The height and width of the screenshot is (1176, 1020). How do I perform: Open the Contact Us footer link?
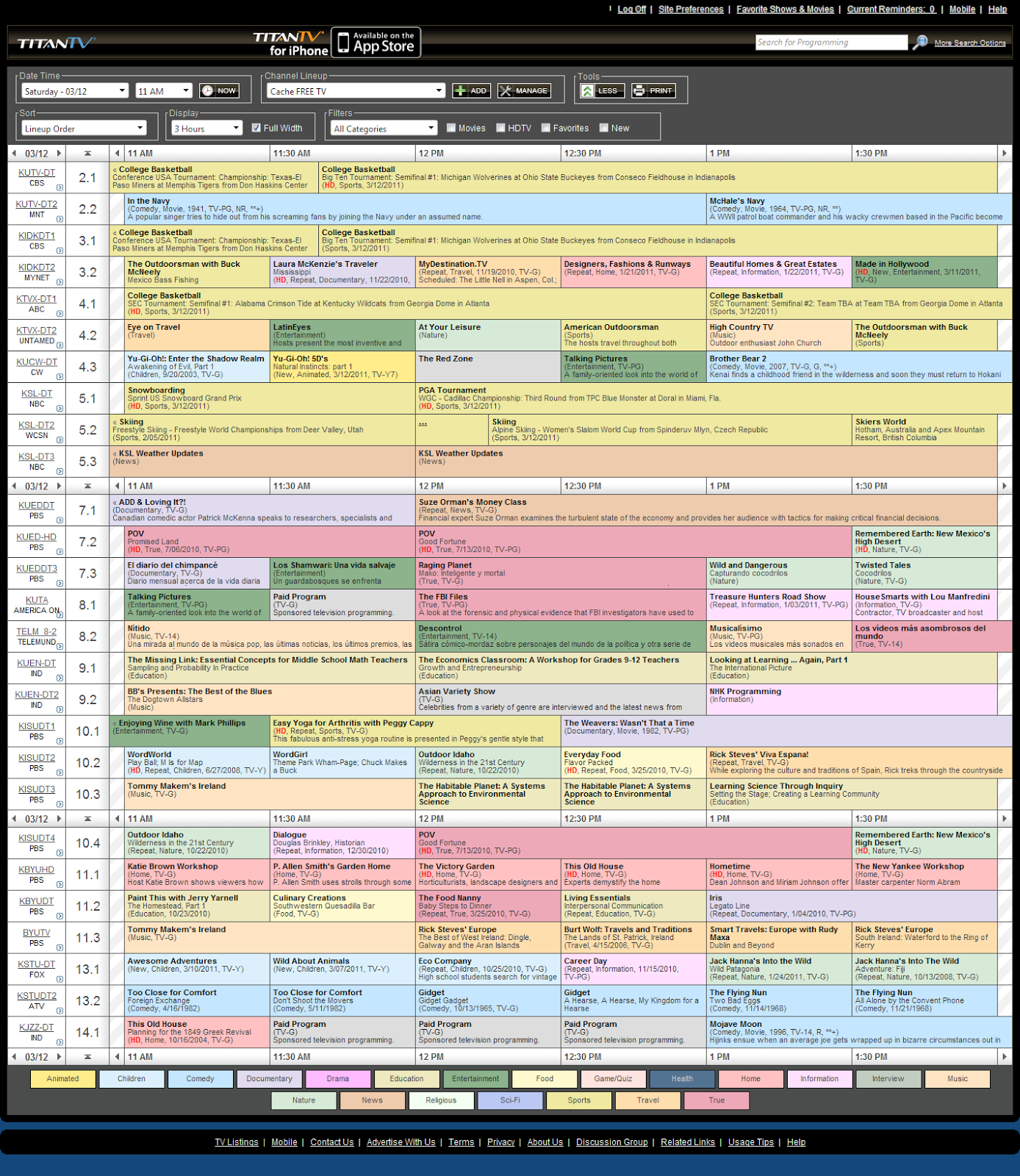(332, 1142)
